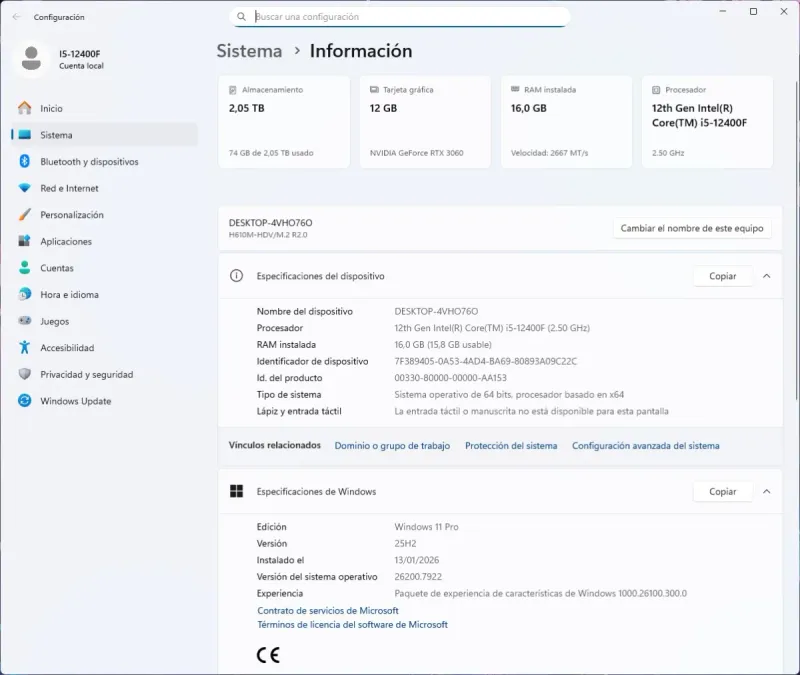Click the install date 13/01/2026
The image size is (800, 675).
(x=416, y=560)
